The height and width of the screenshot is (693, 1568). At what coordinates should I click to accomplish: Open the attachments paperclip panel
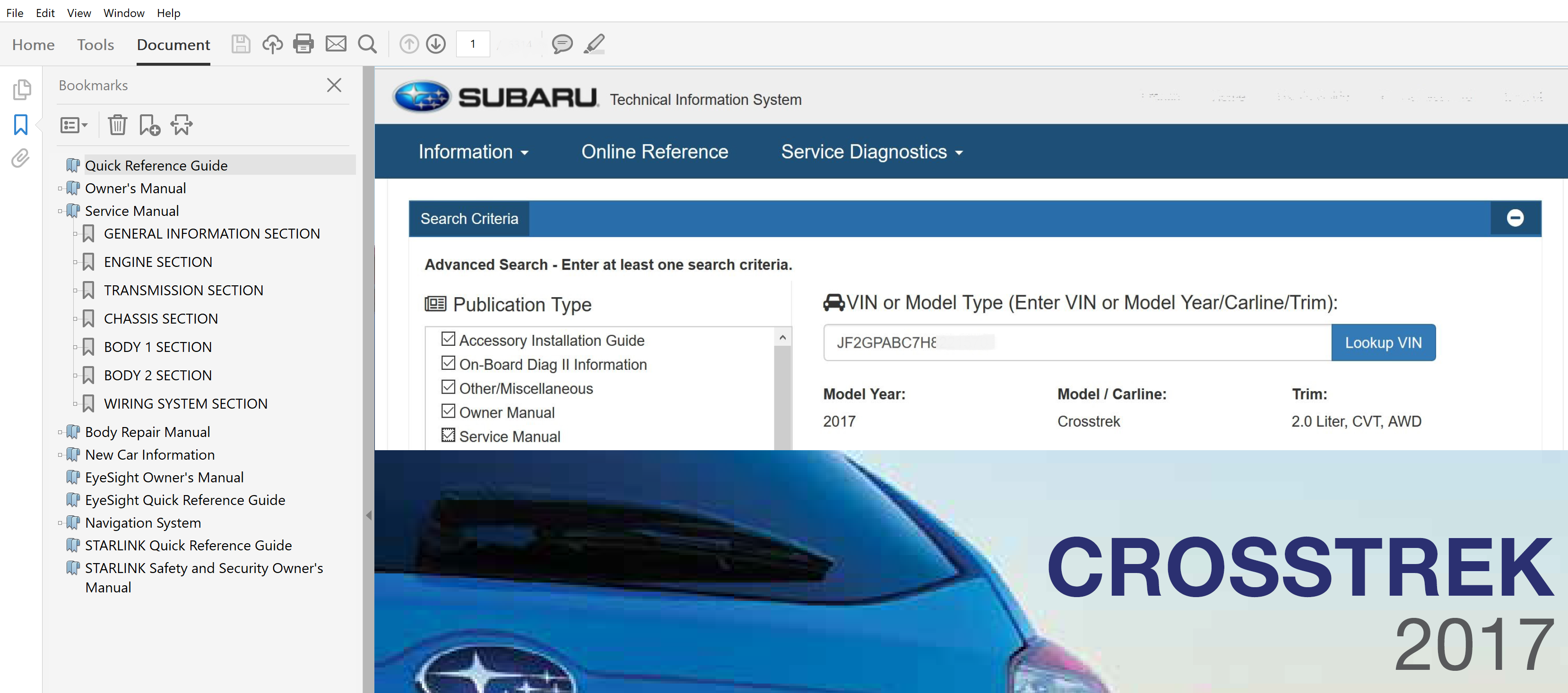pyautogui.click(x=20, y=158)
